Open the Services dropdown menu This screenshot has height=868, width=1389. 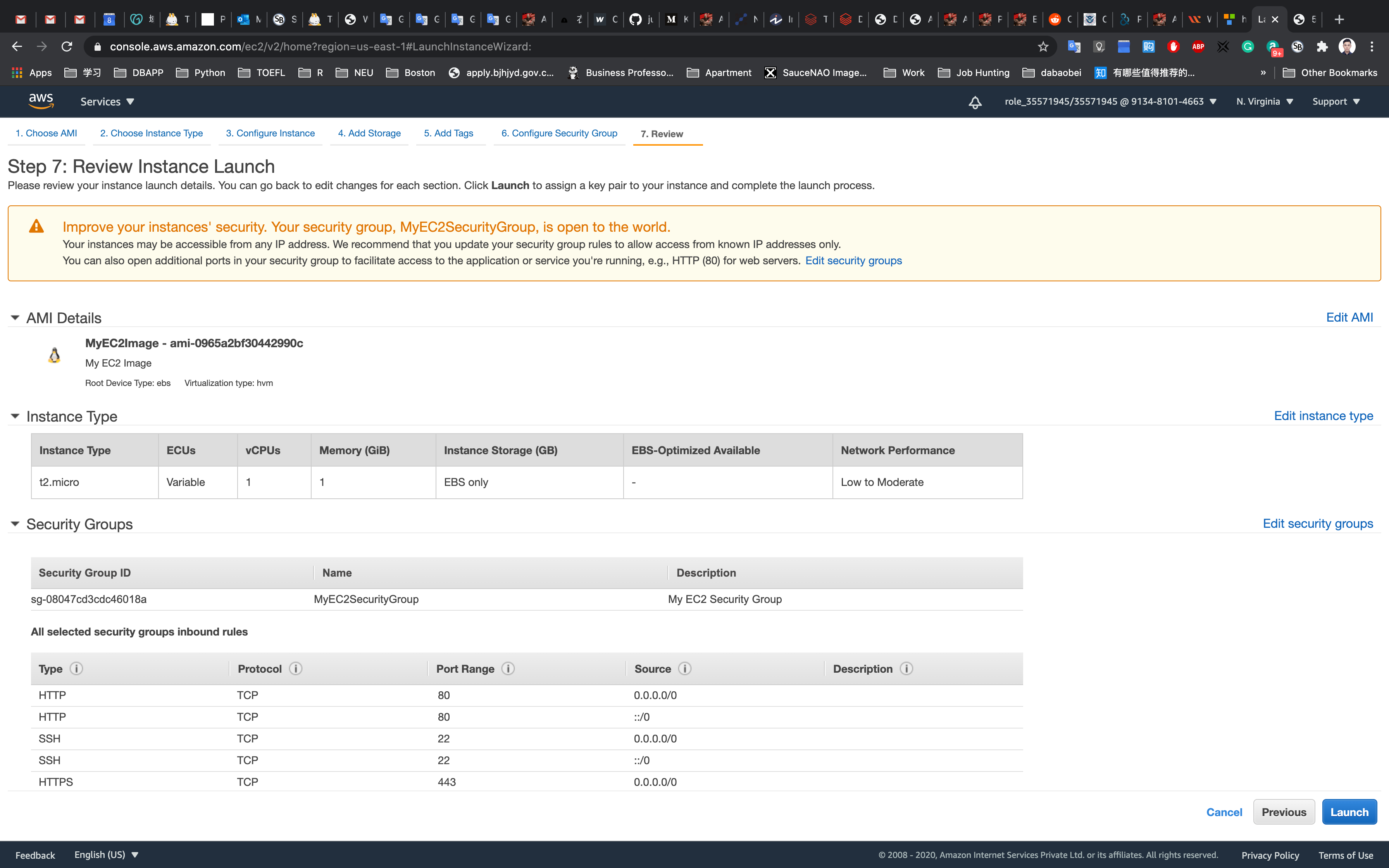pos(107,102)
